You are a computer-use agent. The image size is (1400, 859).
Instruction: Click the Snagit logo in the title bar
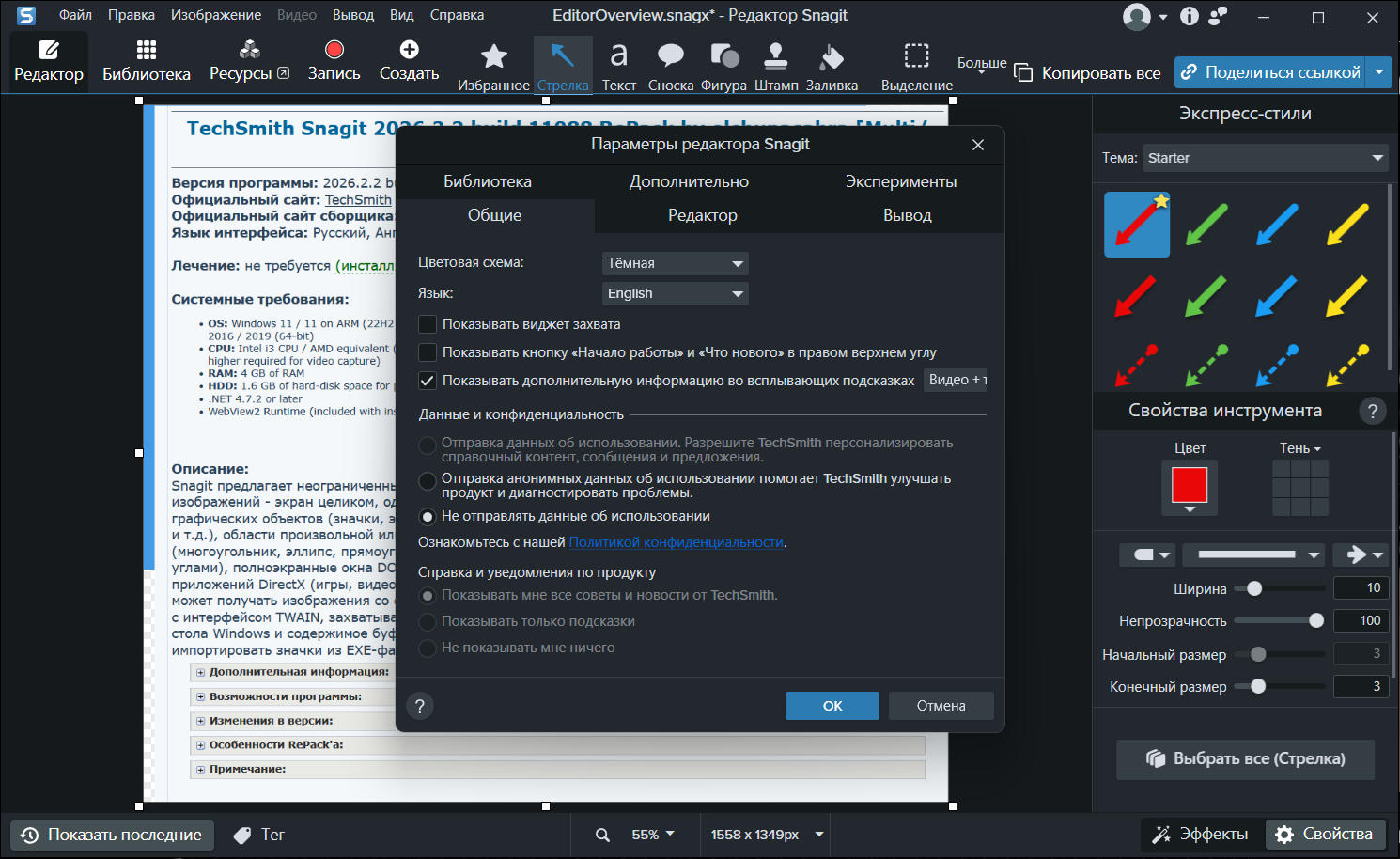26,16
